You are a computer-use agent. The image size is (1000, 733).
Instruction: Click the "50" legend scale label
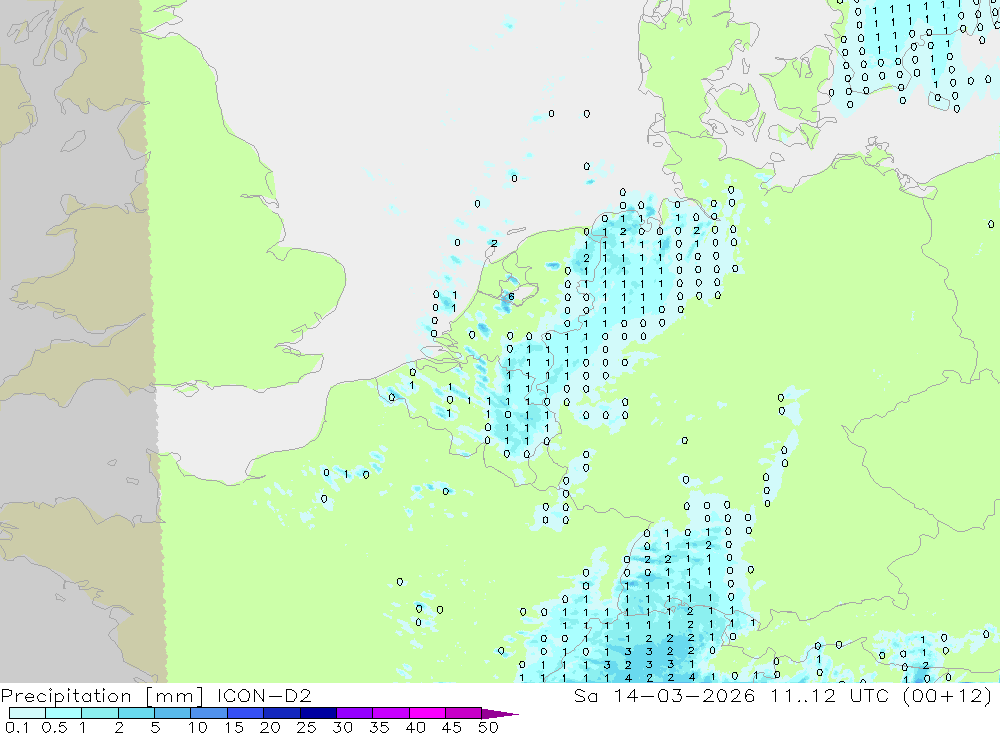(488, 727)
